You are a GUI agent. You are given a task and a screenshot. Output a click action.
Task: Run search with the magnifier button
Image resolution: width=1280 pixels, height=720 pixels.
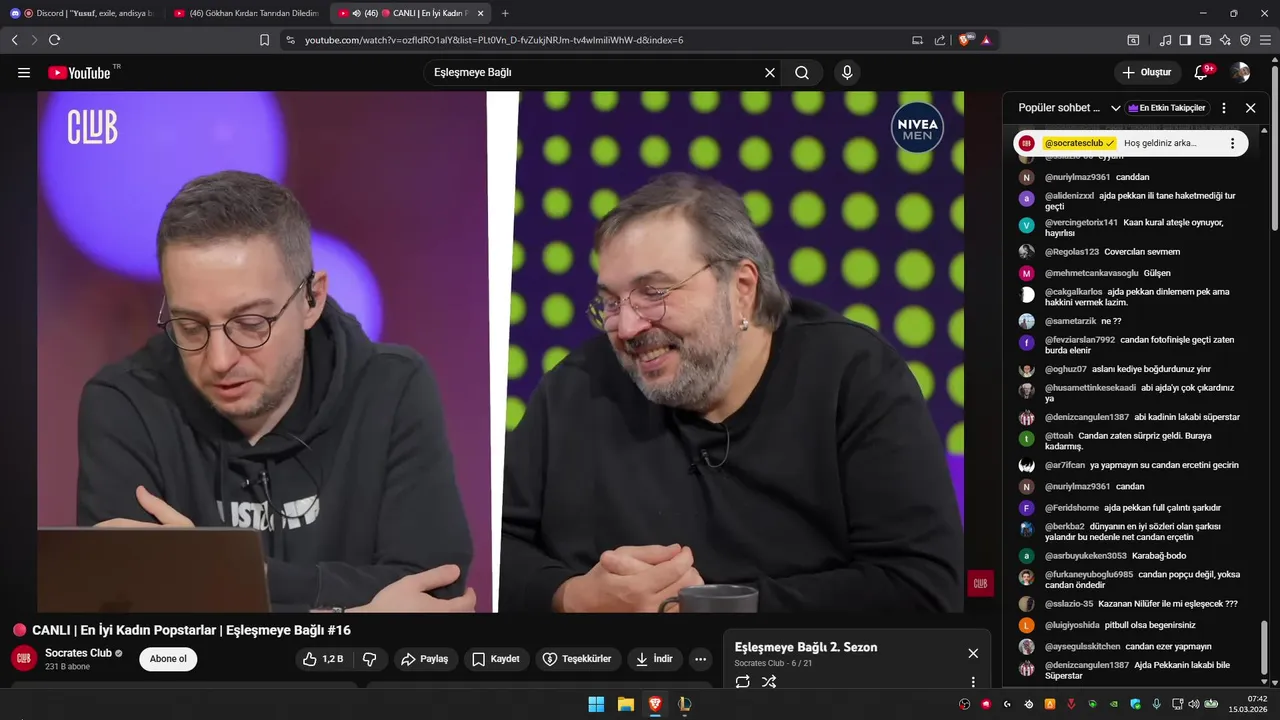(x=802, y=72)
